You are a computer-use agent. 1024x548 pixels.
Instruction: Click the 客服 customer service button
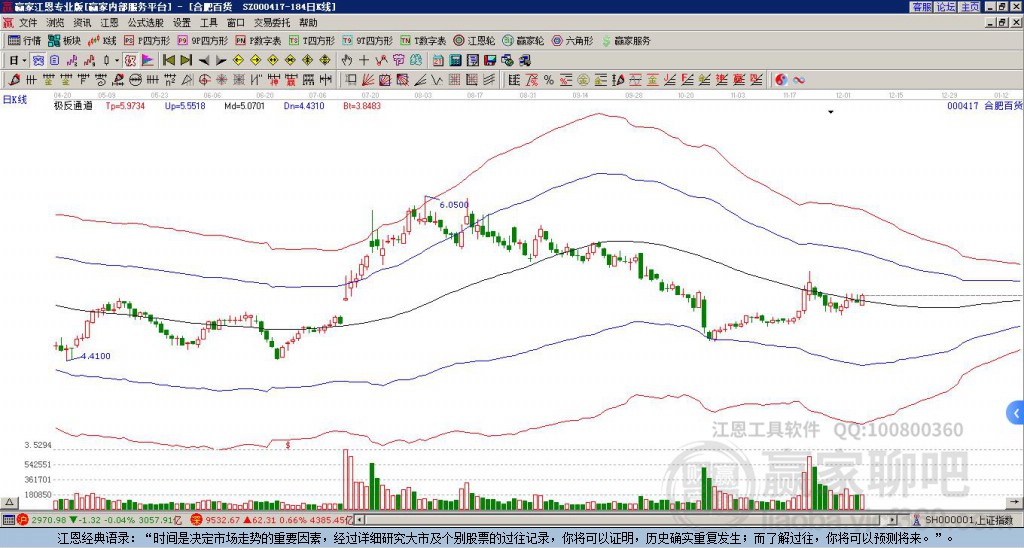point(921,7)
